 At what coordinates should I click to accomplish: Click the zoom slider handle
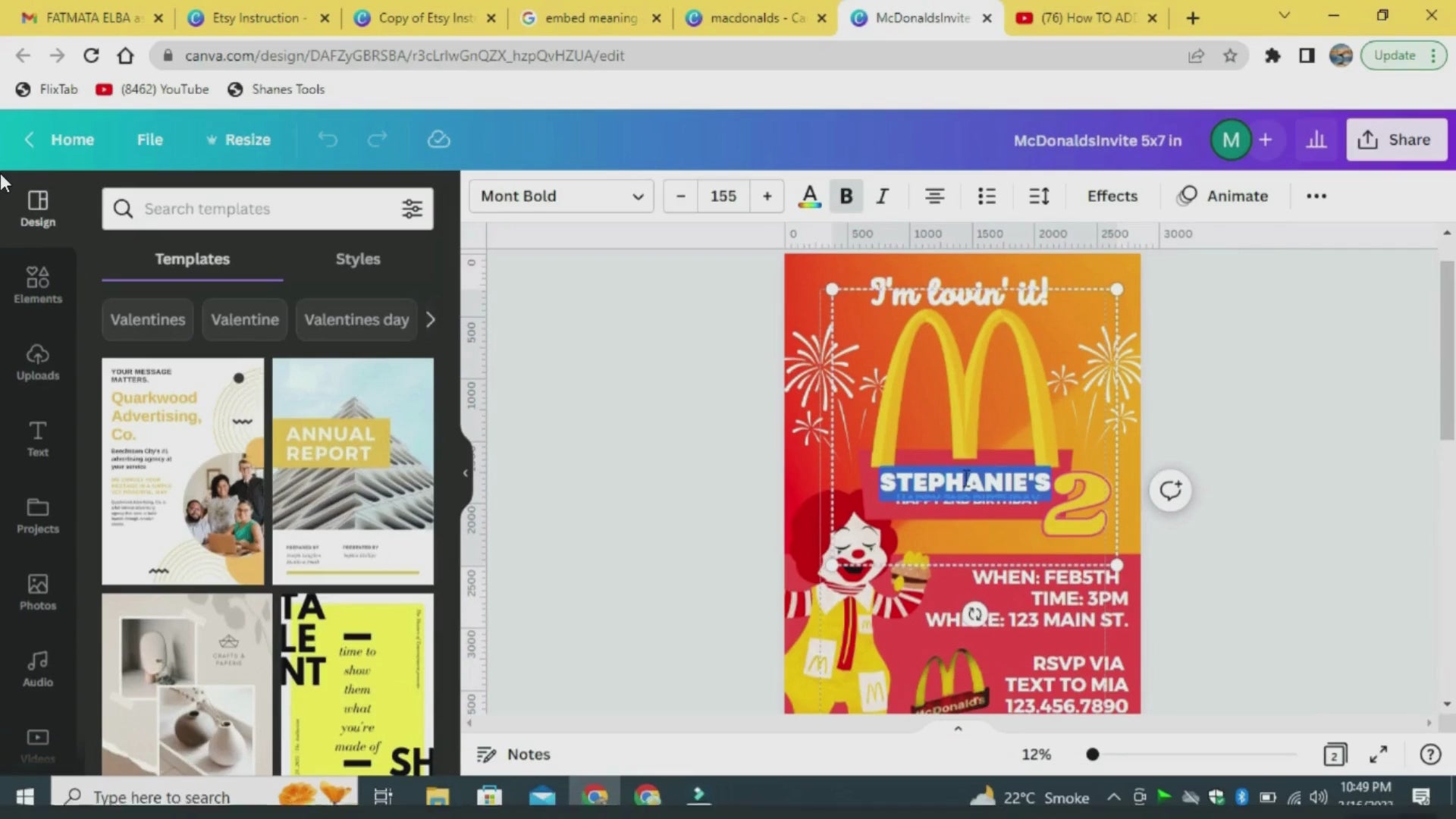(x=1092, y=755)
